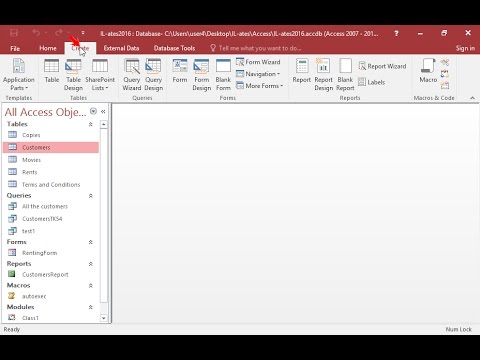Viewport: 480px width, 360px height.
Task: Create a new Macro
Action: point(428,71)
